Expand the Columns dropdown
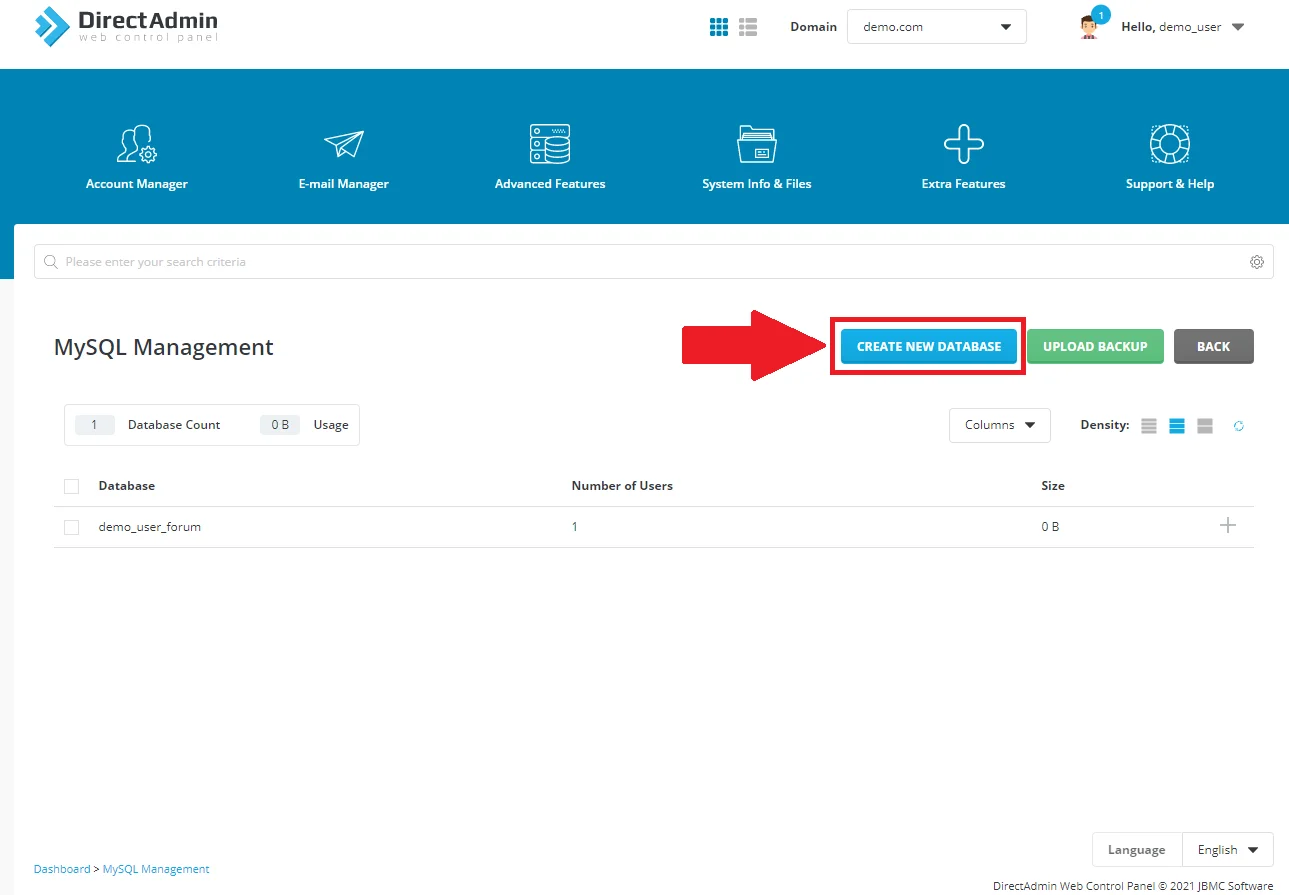Screen dimensions: 1289x895 click(999, 425)
